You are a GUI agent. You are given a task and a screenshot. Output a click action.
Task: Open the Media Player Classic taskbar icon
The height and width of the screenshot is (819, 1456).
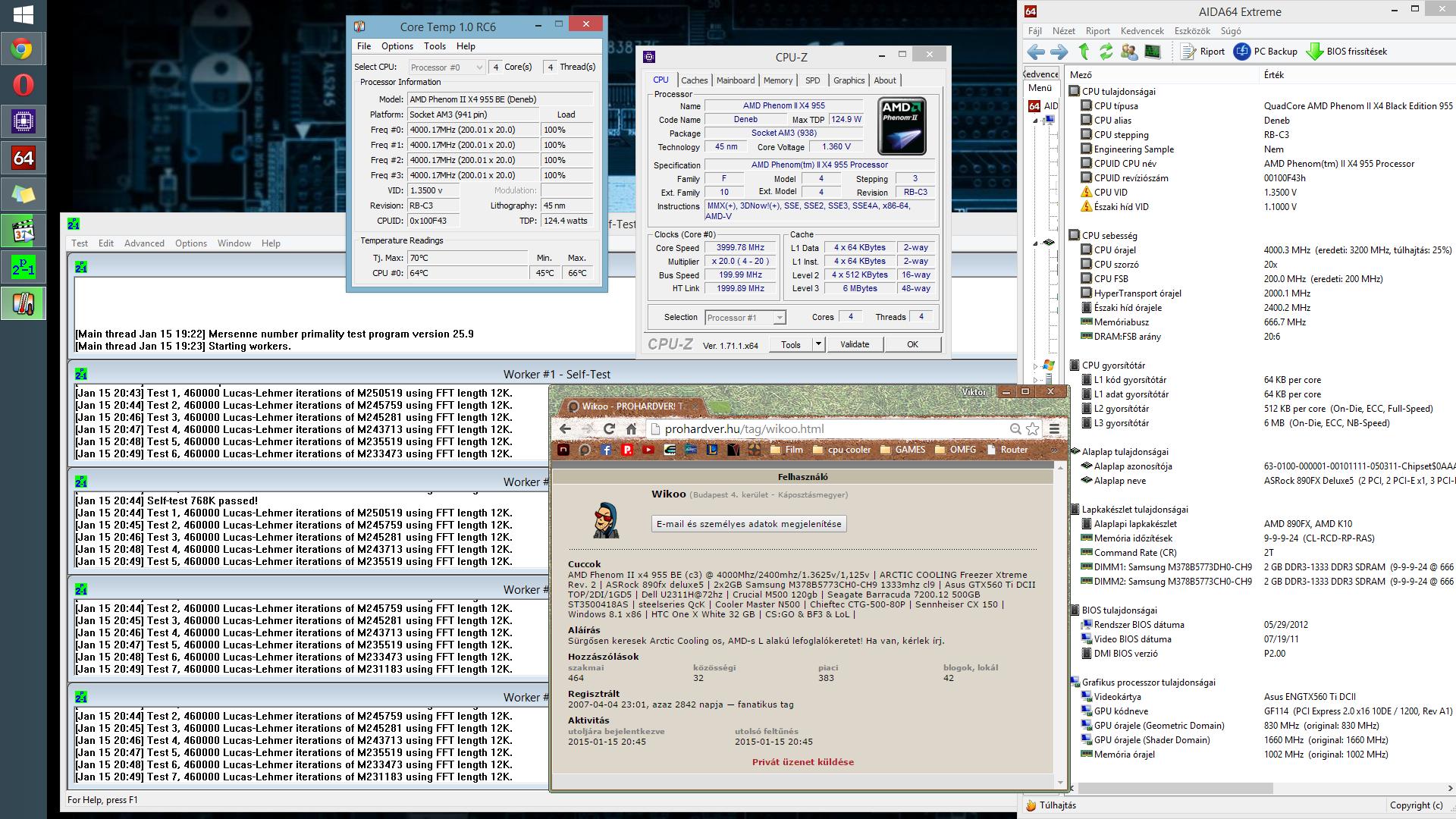click(x=23, y=231)
